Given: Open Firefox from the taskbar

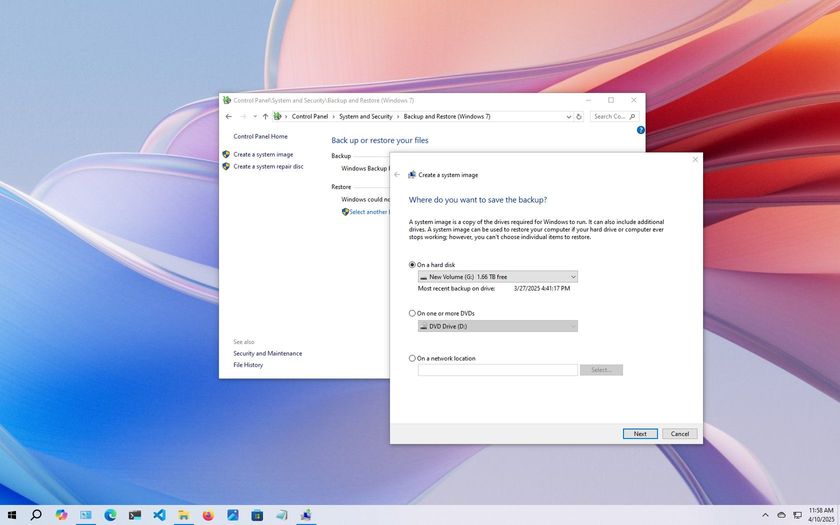Looking at the screenshot, I should click(x=208, y=515).
